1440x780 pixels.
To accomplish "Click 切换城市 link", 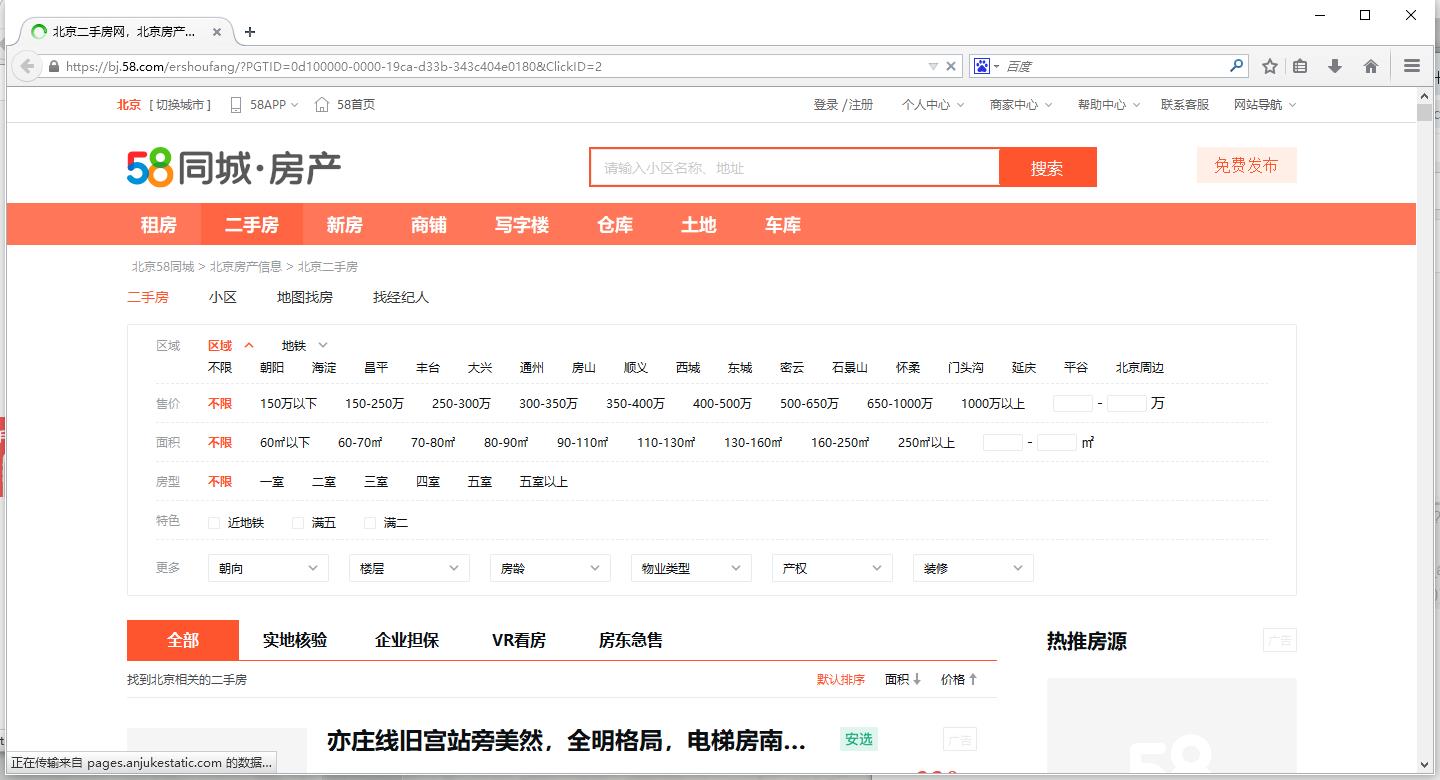I will point(181,104).
